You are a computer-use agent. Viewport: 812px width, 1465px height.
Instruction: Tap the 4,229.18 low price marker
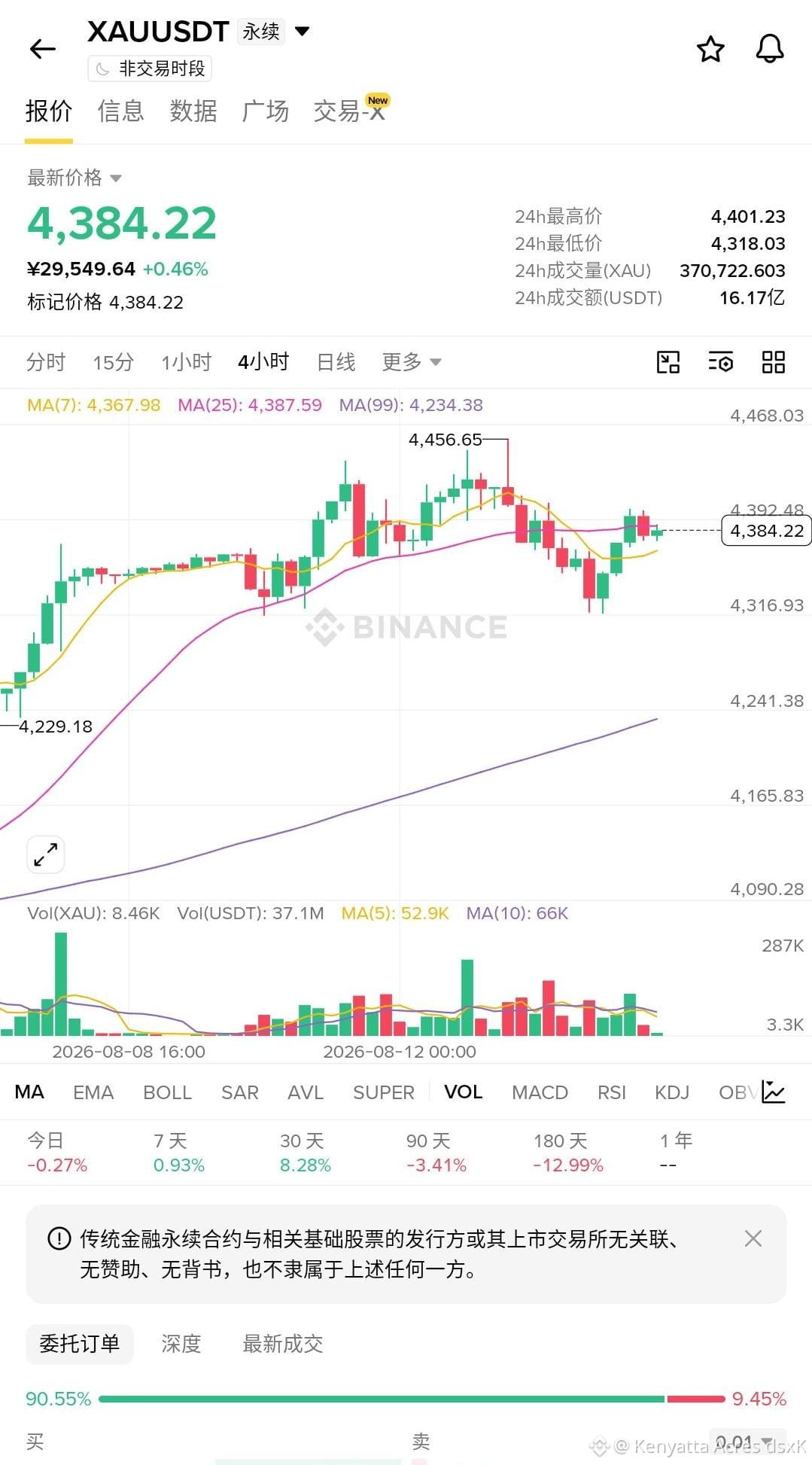[x=56, y=726]
